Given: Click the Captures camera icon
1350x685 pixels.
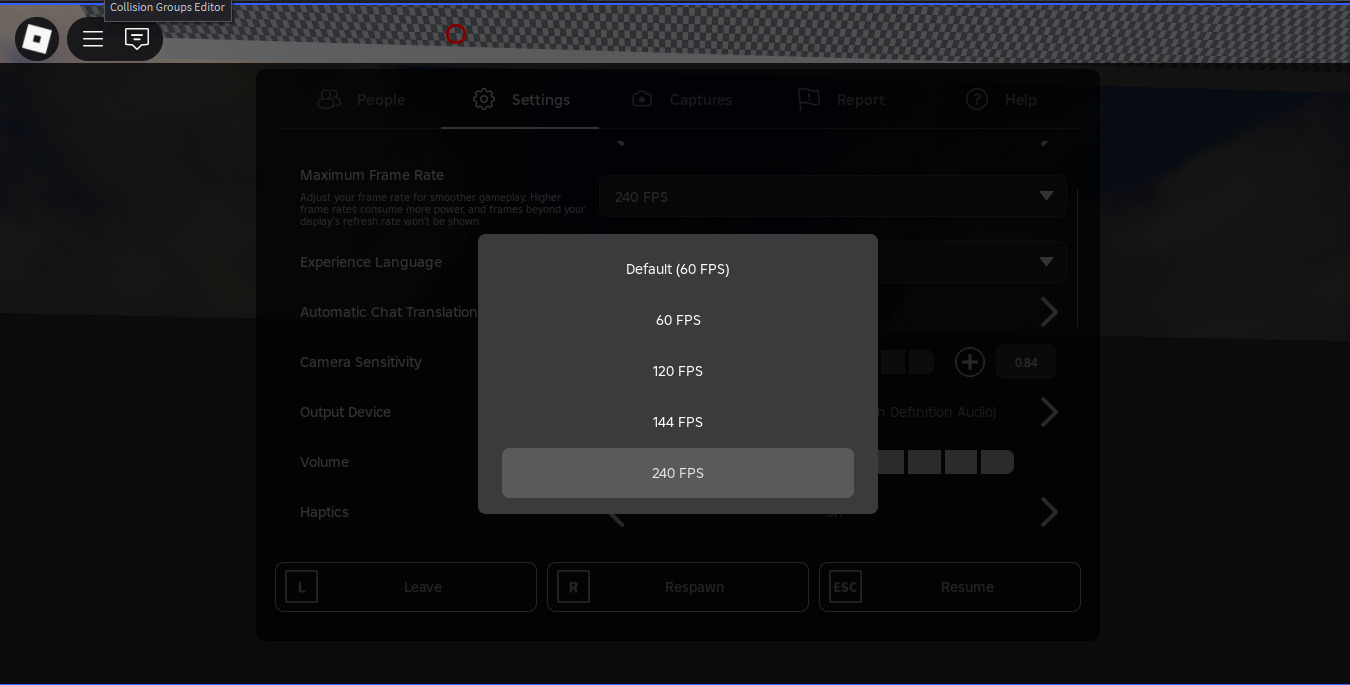Looking at the screenshot, I should click(x=641, y=99).
